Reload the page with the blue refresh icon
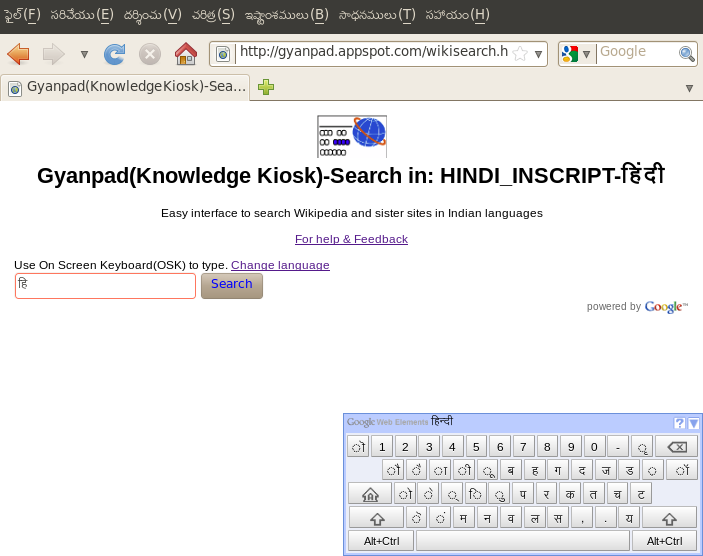The image size is (703, 556). click(114, 54)
